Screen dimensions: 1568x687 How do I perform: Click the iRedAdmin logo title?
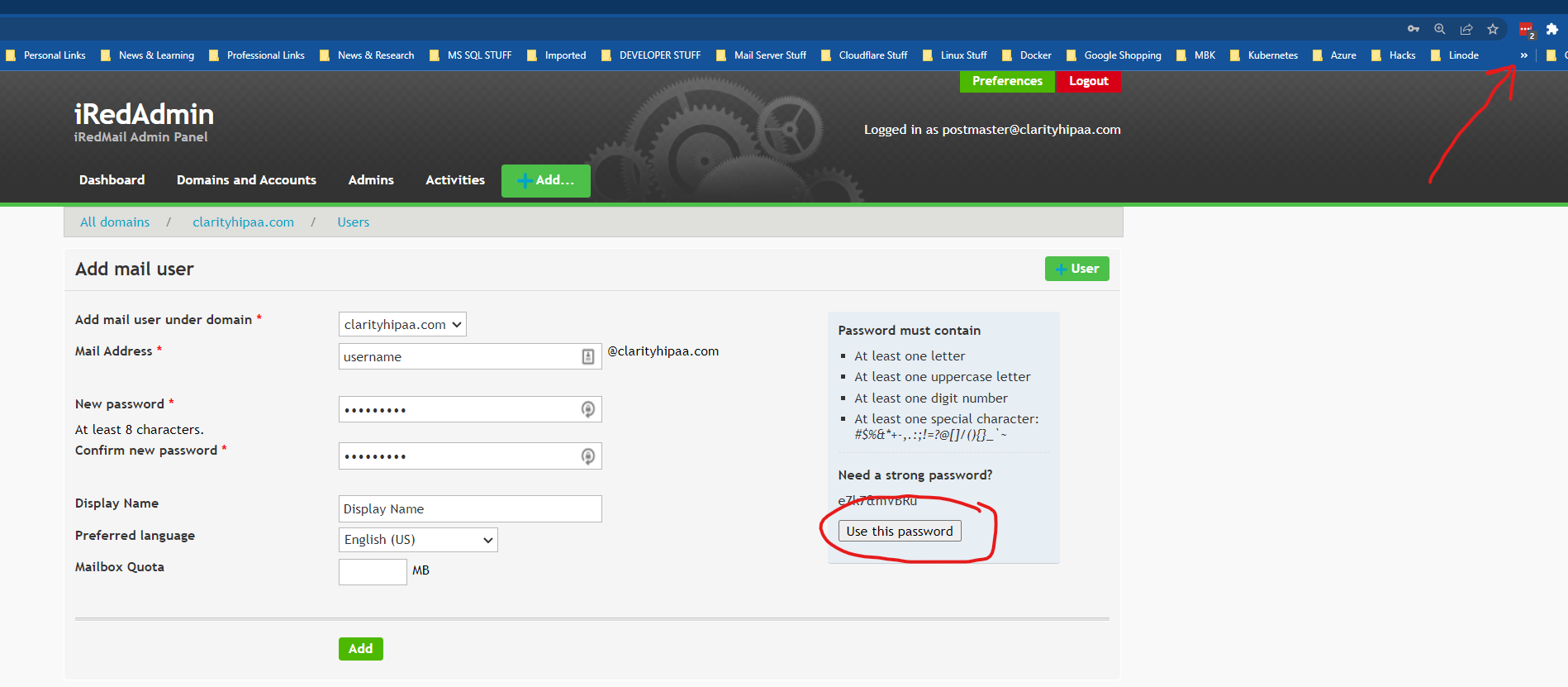tap(144, 114)
